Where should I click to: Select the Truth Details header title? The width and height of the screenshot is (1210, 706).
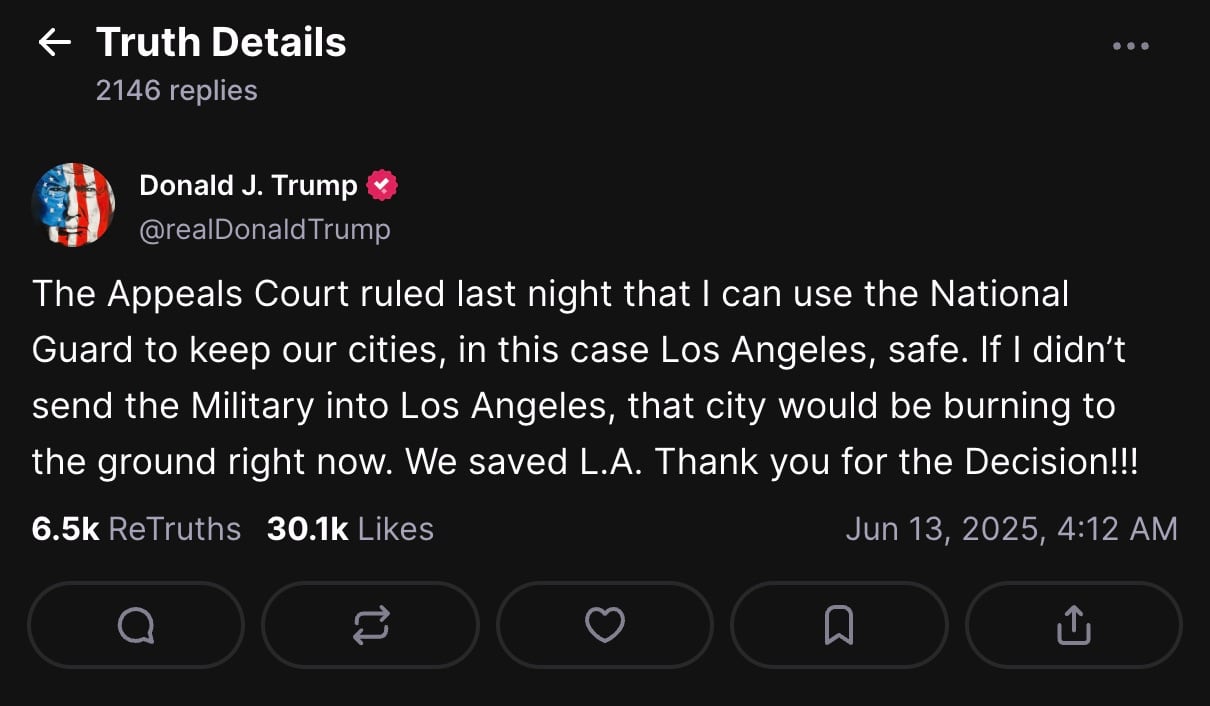pyautogui.click(x=220, y=42)
